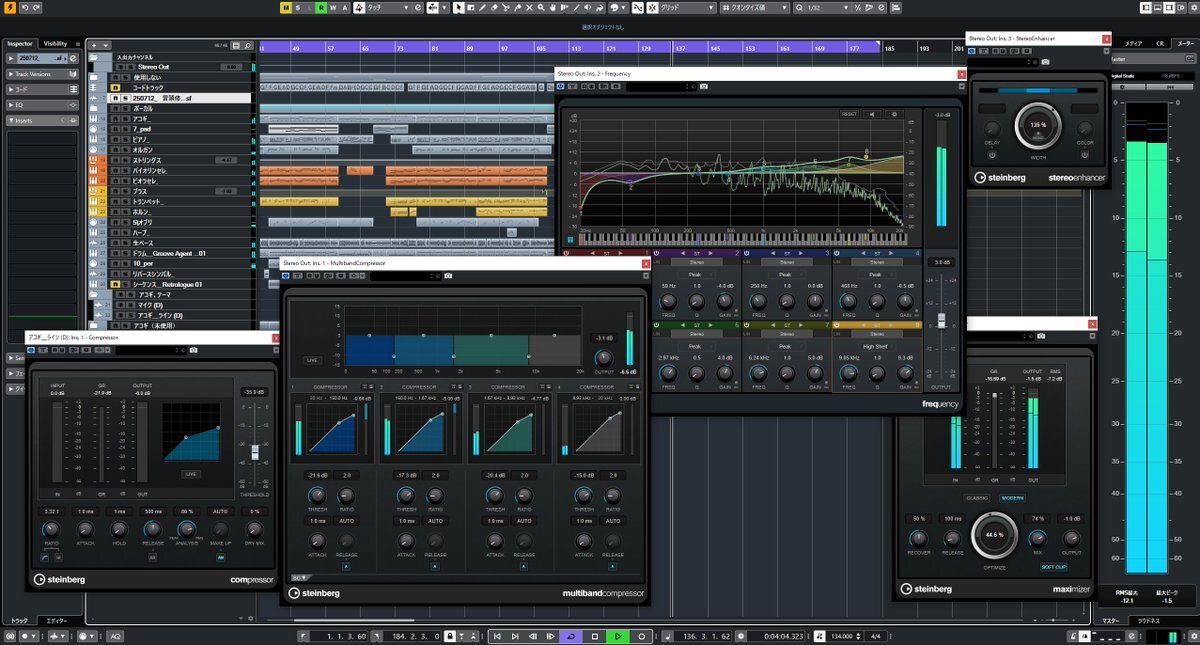
Task: Go to the previous marker in transport
Action: point(497,636)
